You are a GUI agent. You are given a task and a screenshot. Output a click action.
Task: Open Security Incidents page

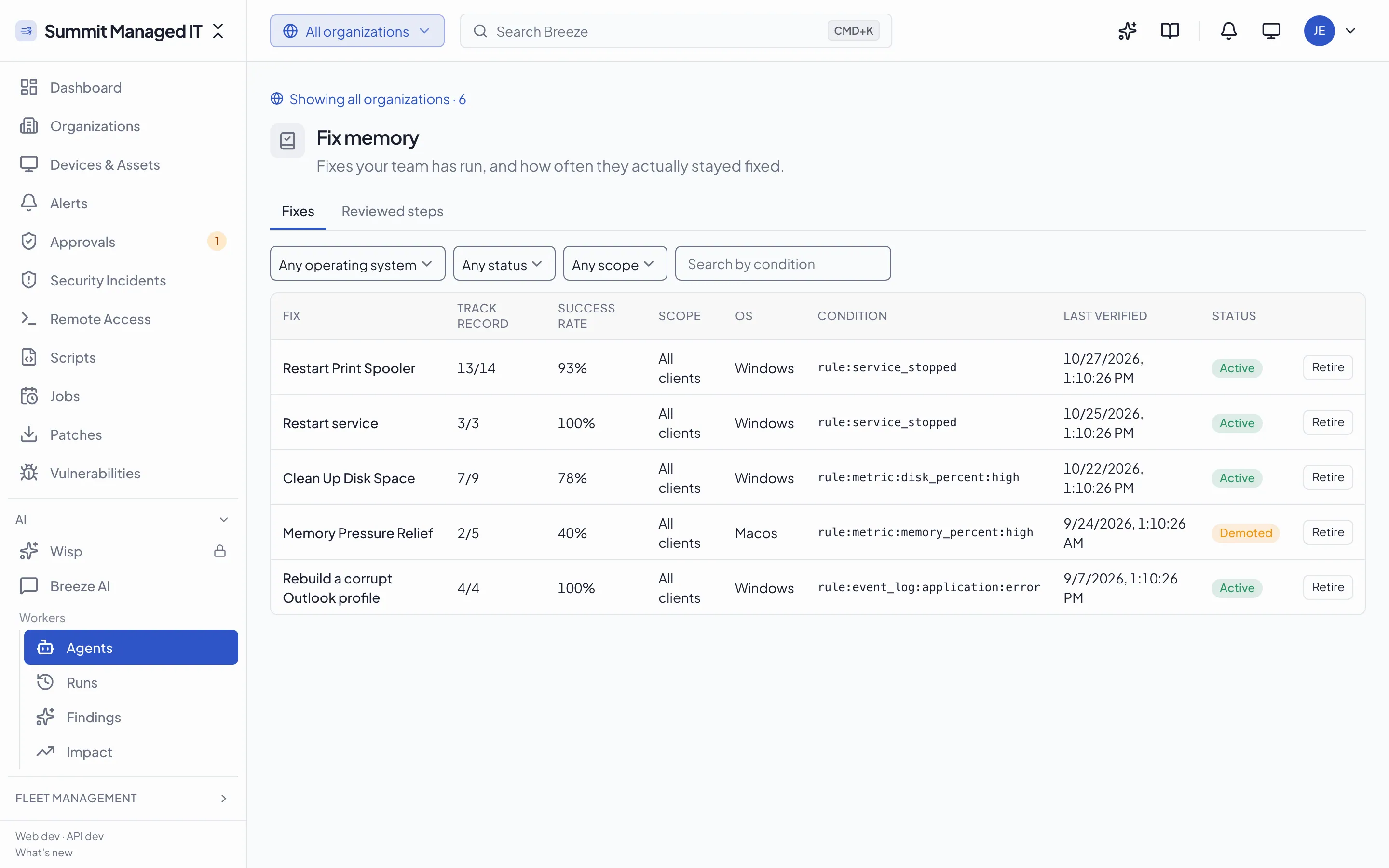[x=123, y=280]
